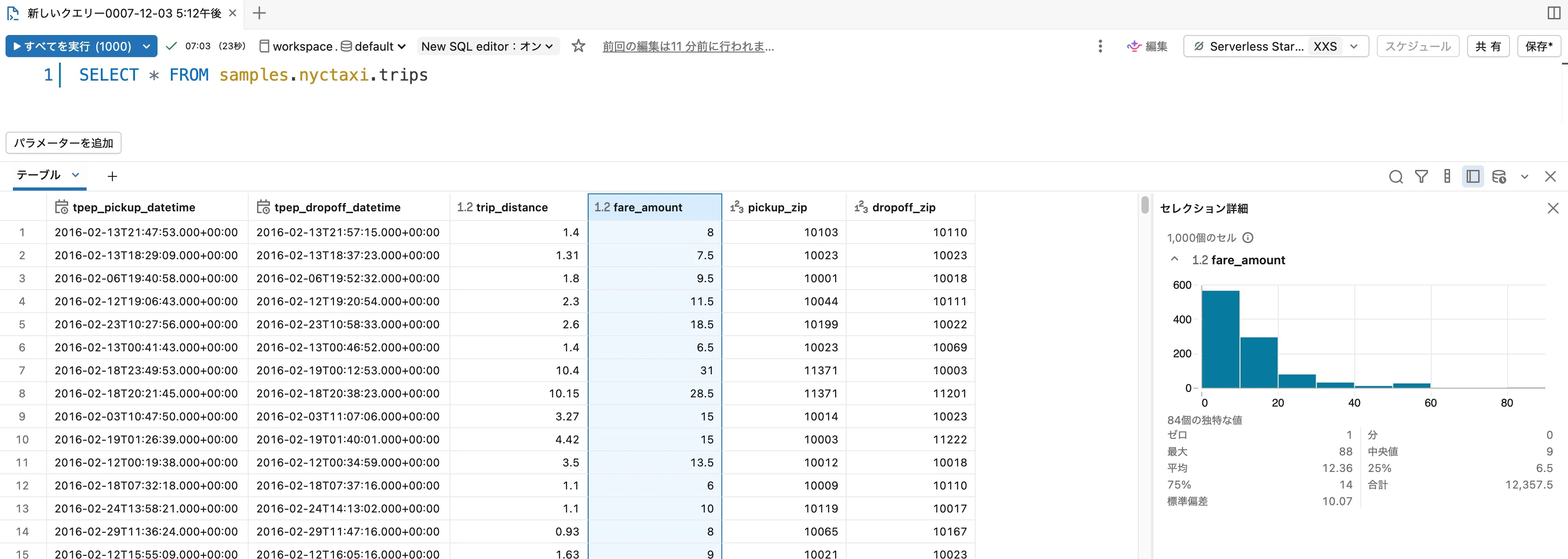Run all with すべてを実行 (1000) button
1568x559 pixels.
coord(71,46)
